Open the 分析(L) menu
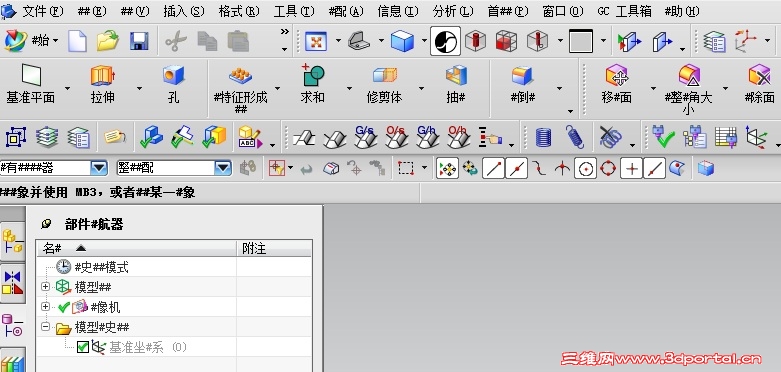Viewport: 781px width, 372px height. pos(453,11)
